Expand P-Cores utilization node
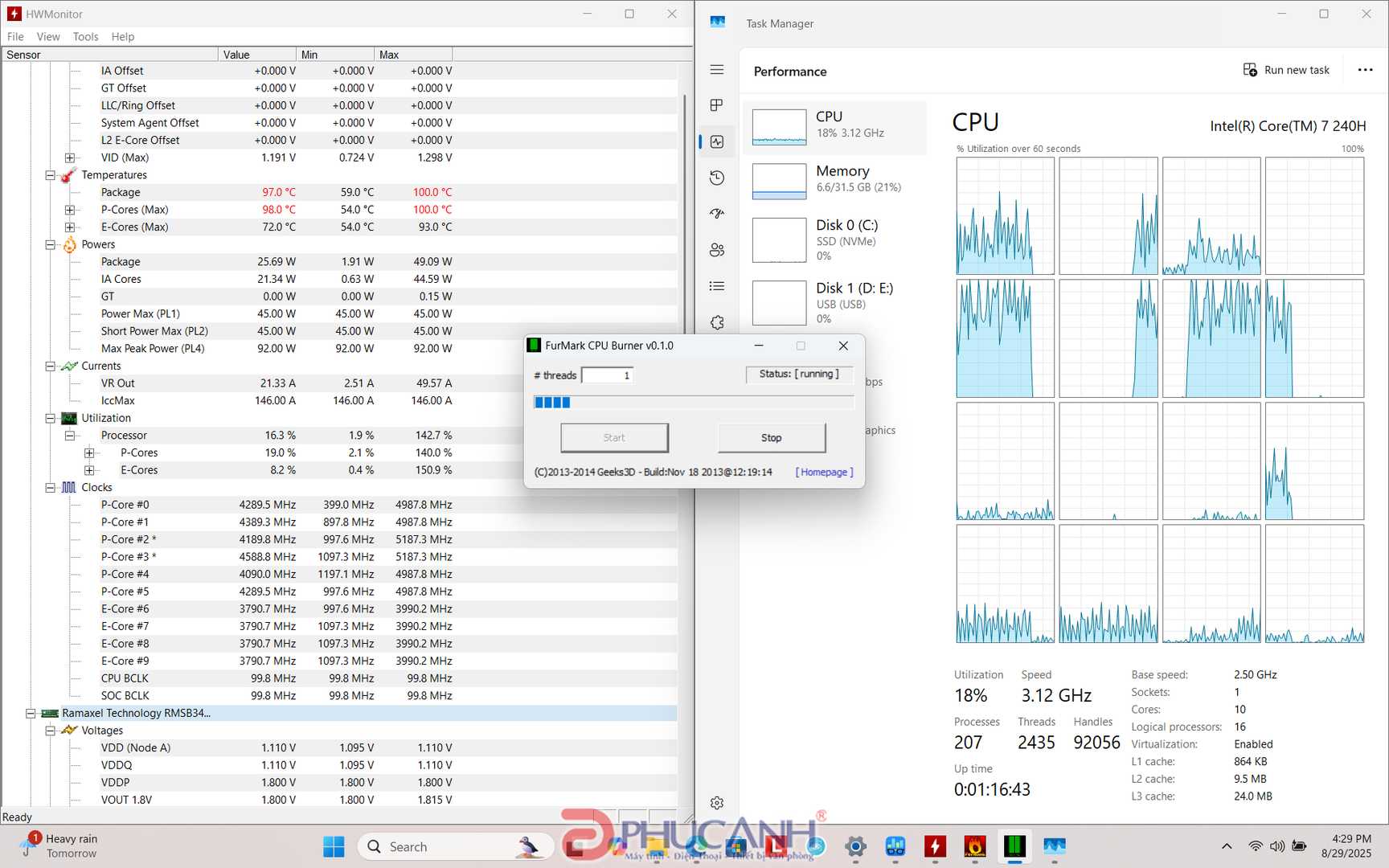This screenshot has height=868, width=1389. pyautogui.click(x=89, y=452)
